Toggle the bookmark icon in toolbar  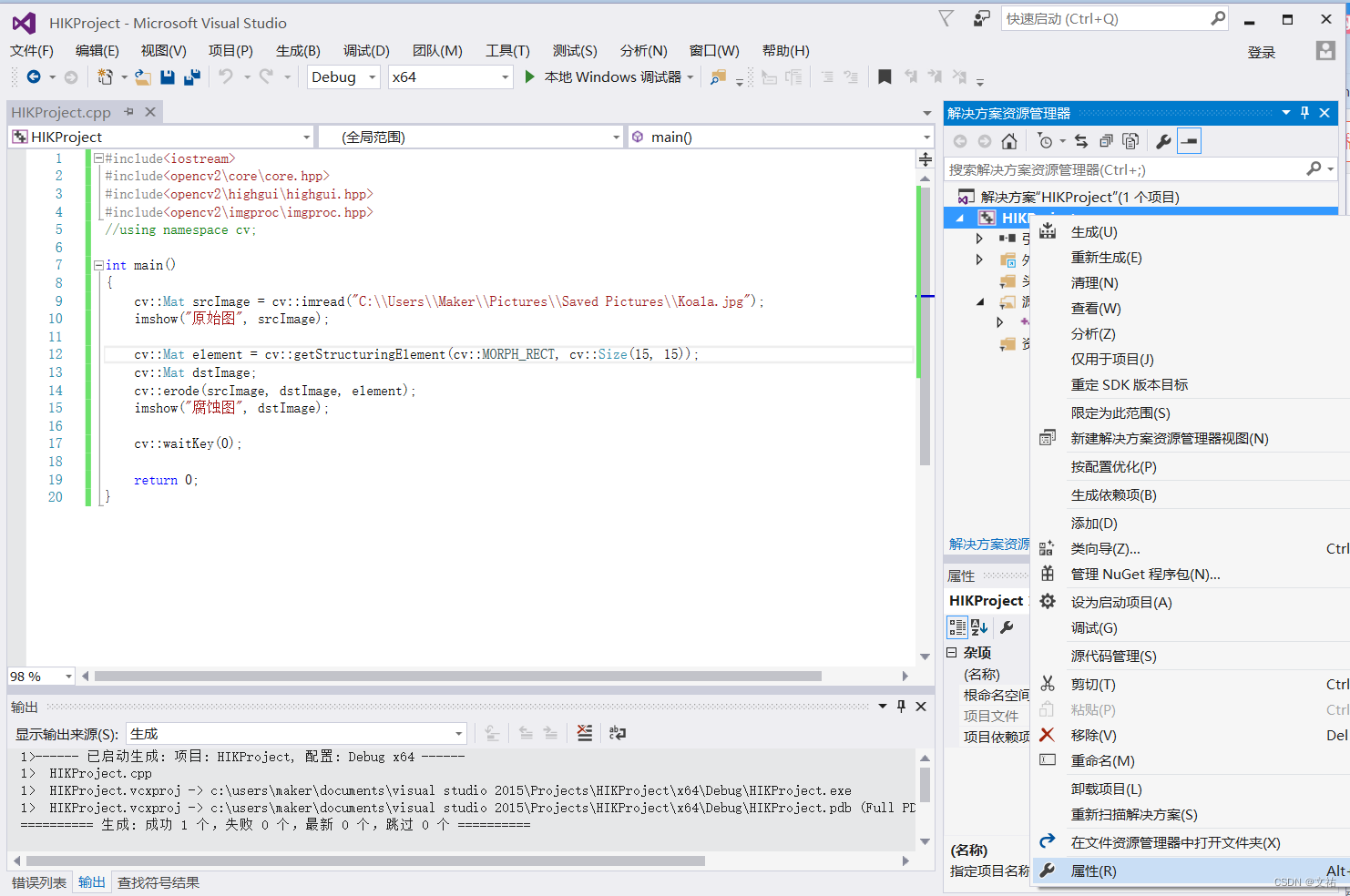[x=884, y=77]
